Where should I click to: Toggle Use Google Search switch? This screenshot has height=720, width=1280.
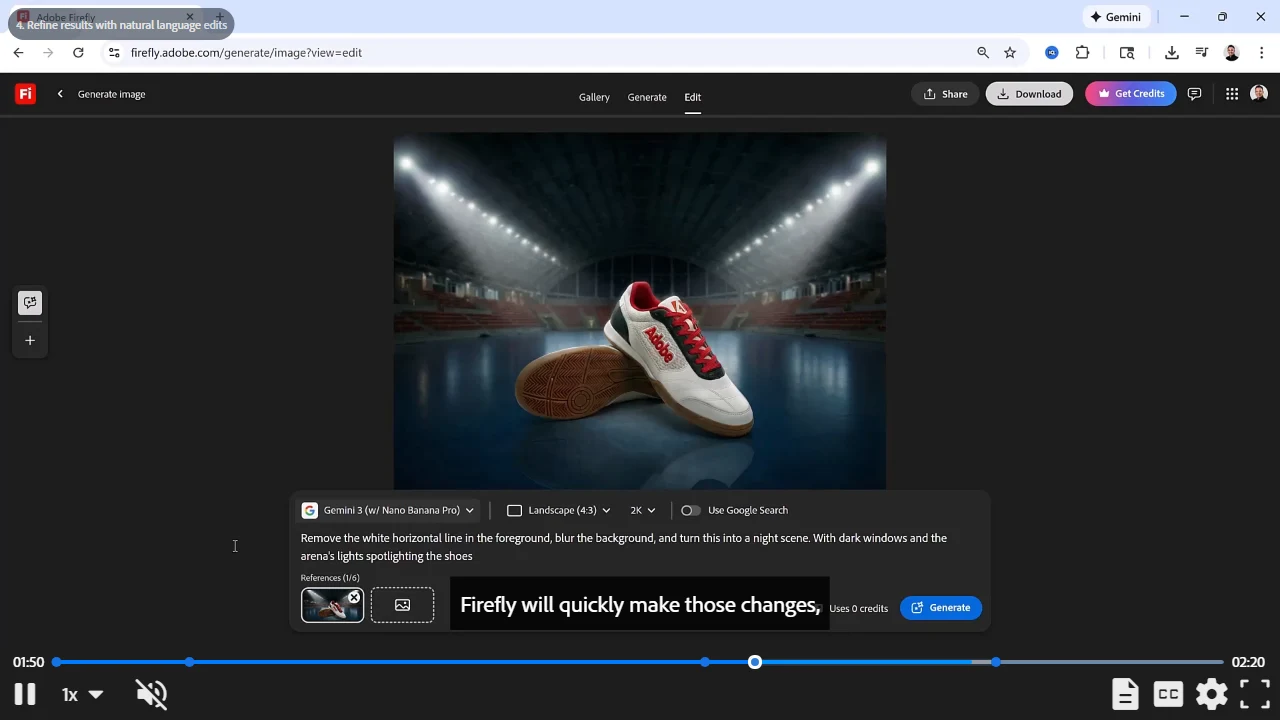[x=690, y=510]
